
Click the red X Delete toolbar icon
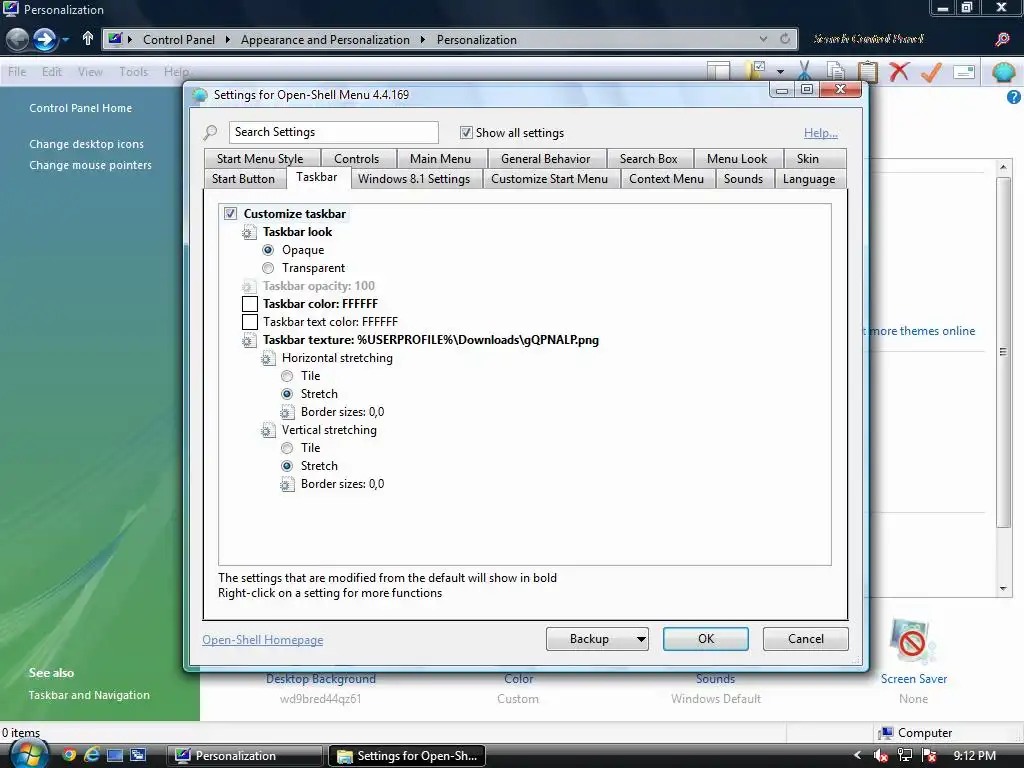(x=899, y=71)
